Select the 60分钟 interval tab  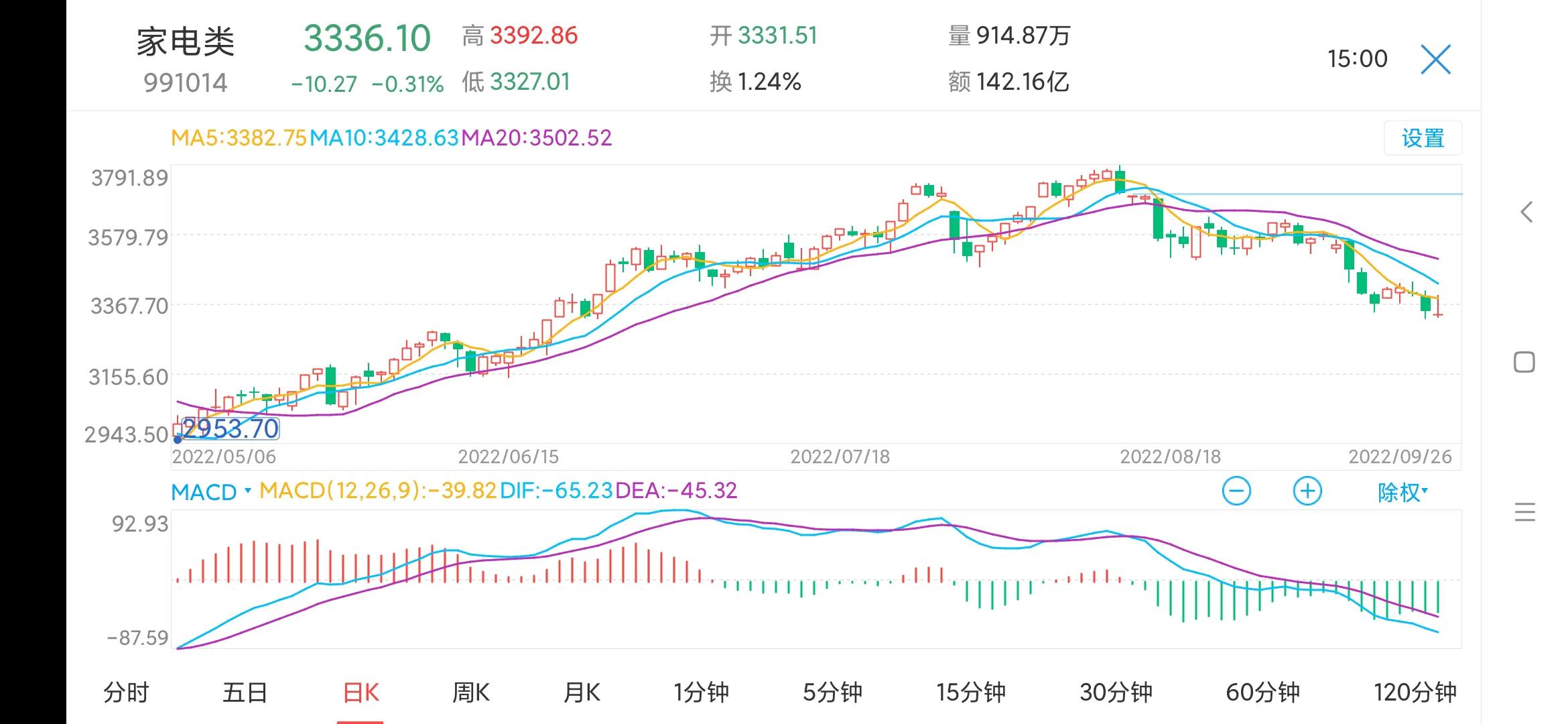coord(1262,692)
